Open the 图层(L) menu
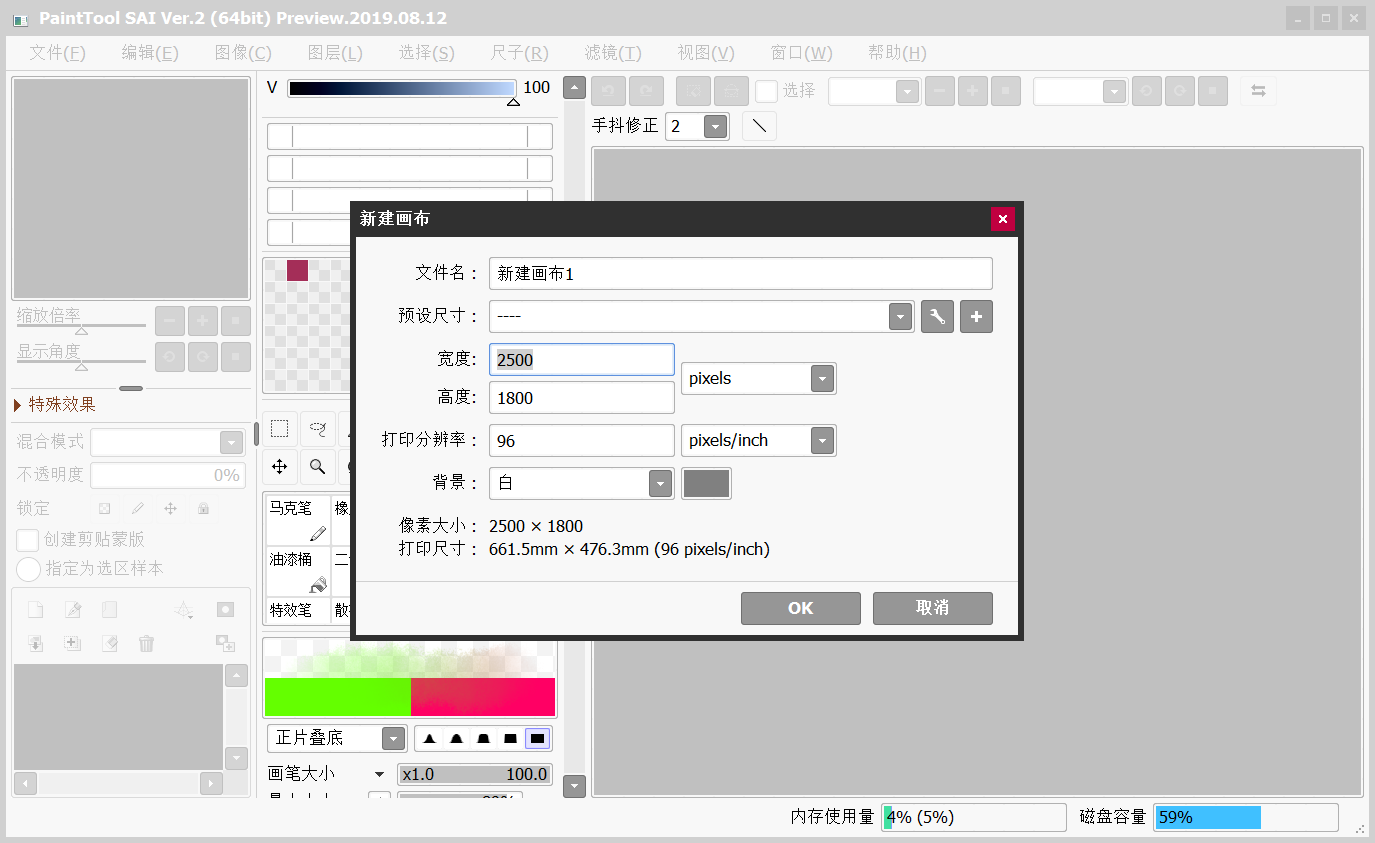The image size is (1375, 843). coord(335,53)
